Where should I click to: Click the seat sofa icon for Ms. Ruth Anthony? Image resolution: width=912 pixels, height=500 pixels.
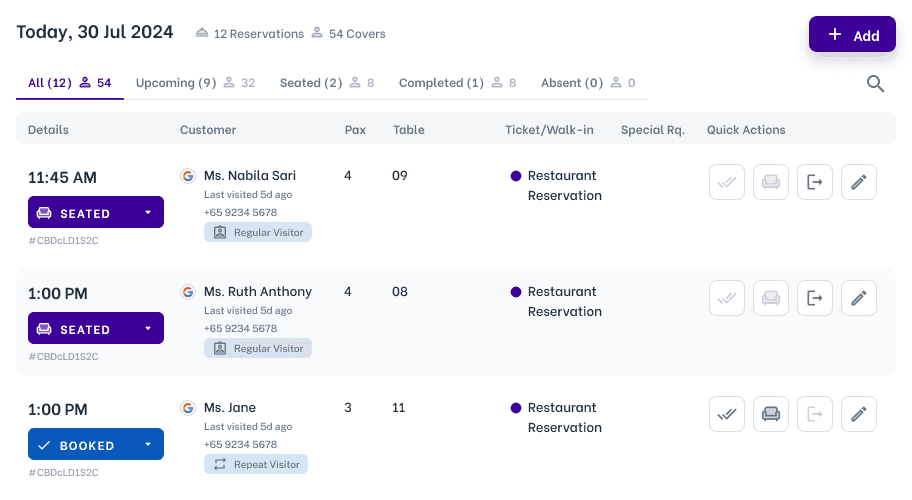click(771, 298)
